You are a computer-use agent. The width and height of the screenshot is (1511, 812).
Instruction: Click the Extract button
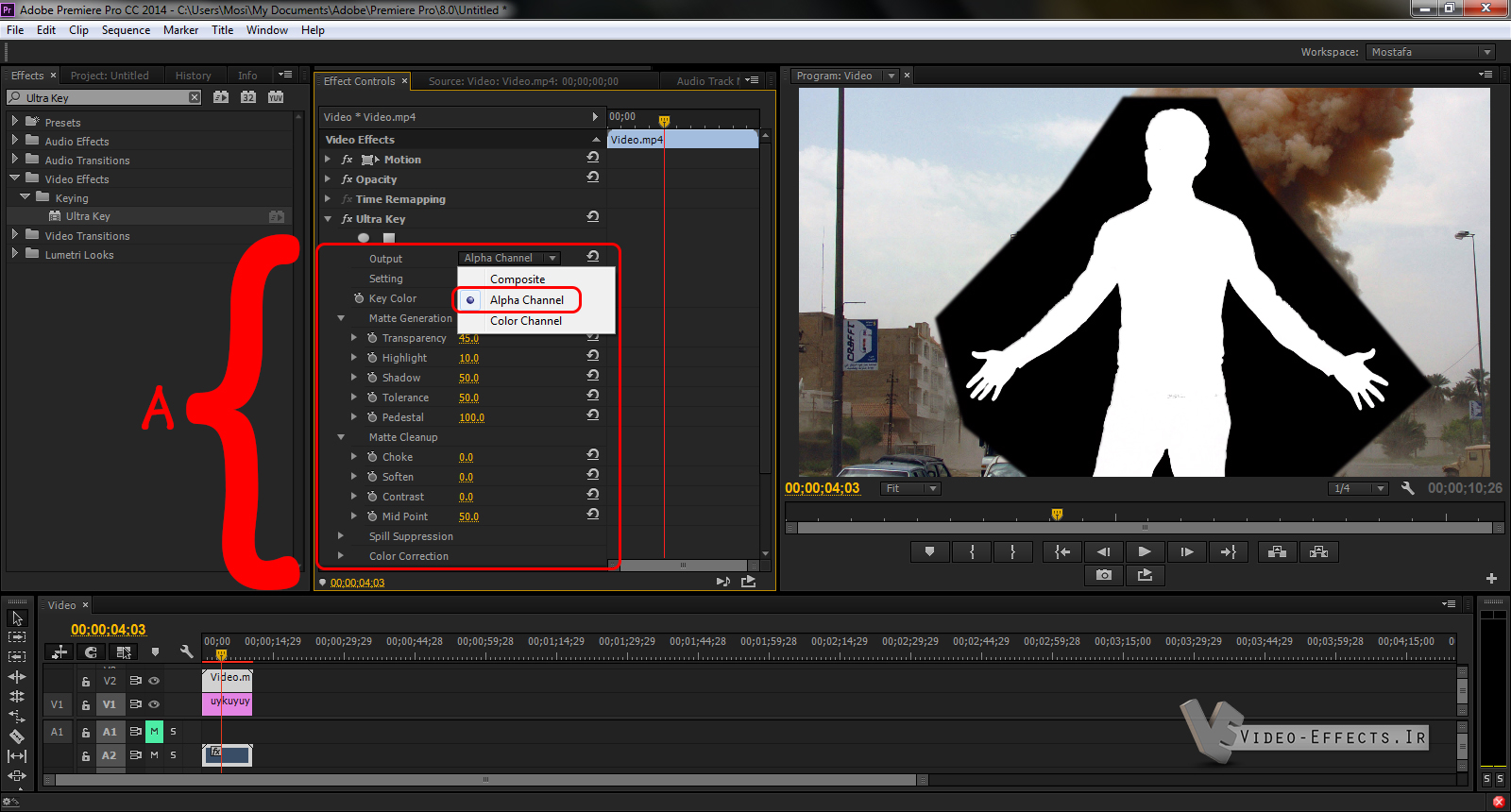click(x=1318, y=552)
